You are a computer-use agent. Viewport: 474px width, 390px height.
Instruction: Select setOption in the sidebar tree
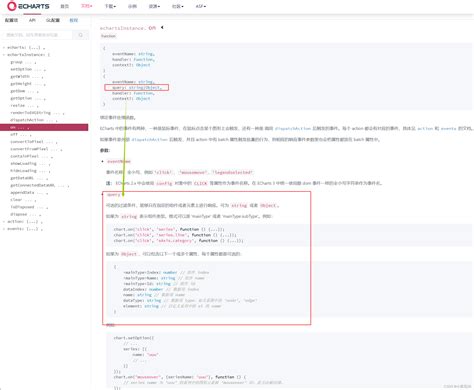pos(21,69)
